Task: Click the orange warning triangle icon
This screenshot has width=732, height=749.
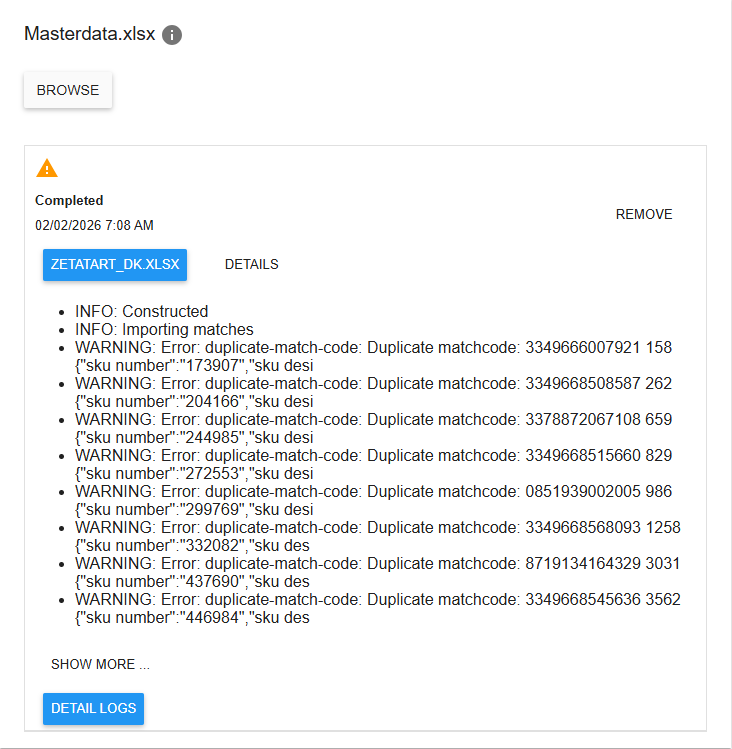Action: tap(47, 168)
